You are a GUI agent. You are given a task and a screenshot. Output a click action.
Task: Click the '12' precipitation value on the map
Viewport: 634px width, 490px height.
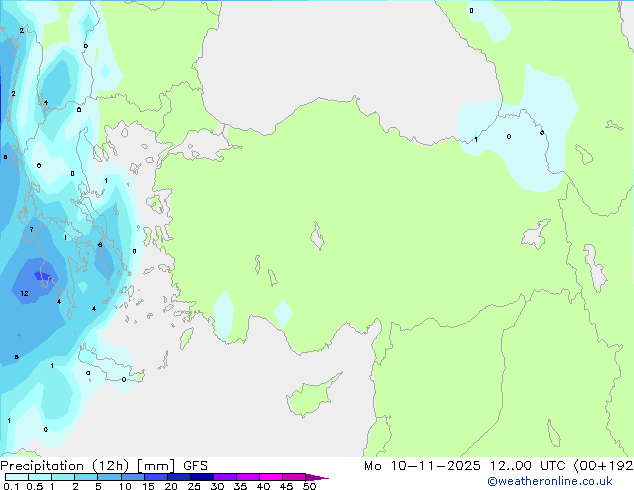24,294
